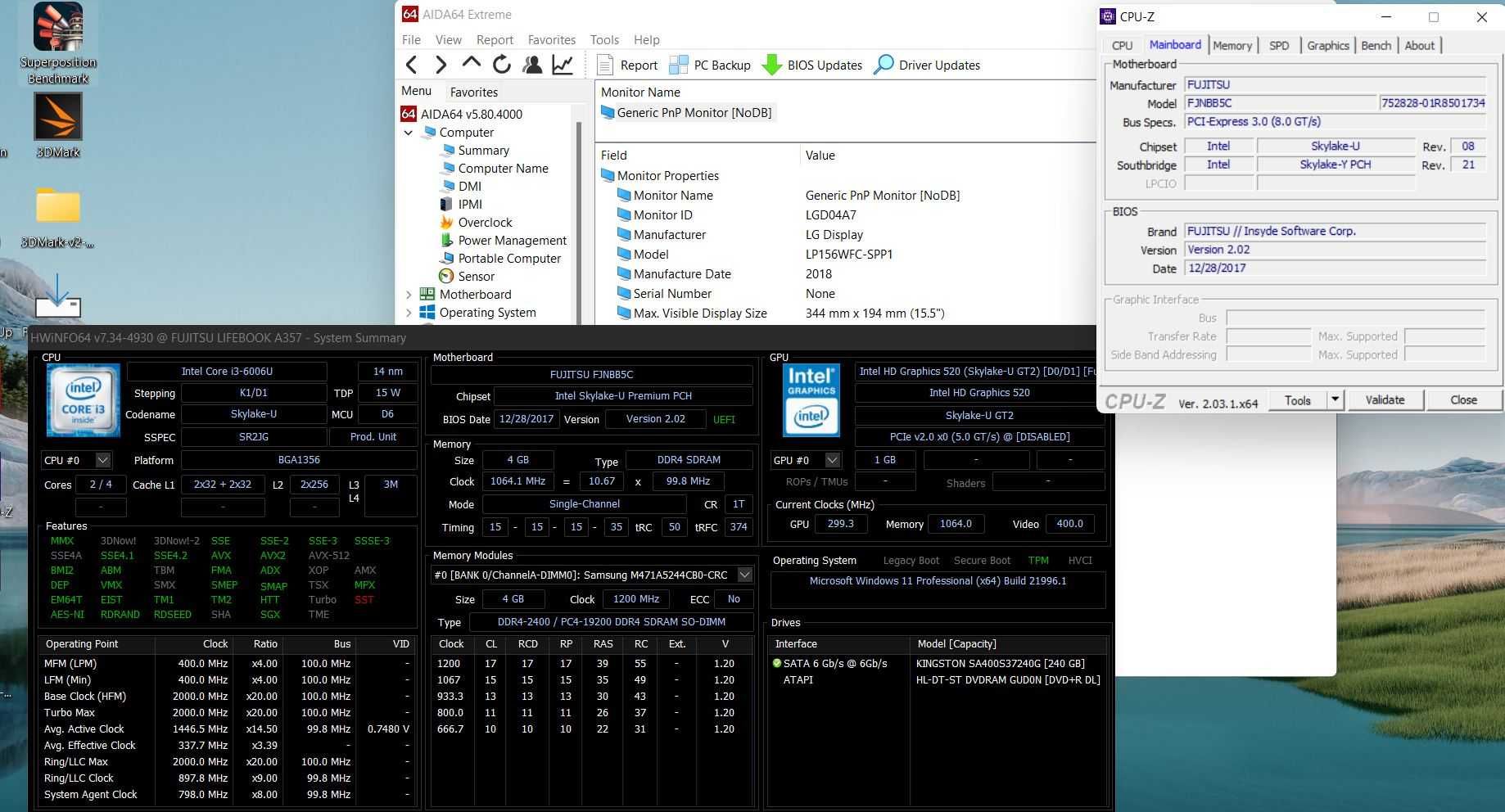
Task: Open AIDA64 Report menu
Action: click(x=495, y=39)
